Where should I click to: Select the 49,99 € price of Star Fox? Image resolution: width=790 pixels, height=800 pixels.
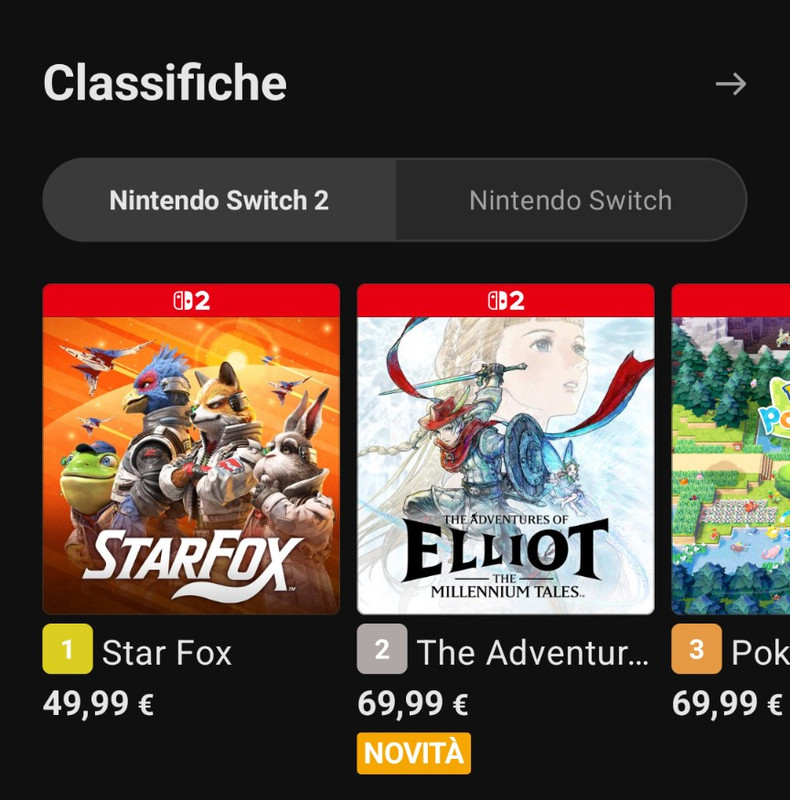[98, 704]
